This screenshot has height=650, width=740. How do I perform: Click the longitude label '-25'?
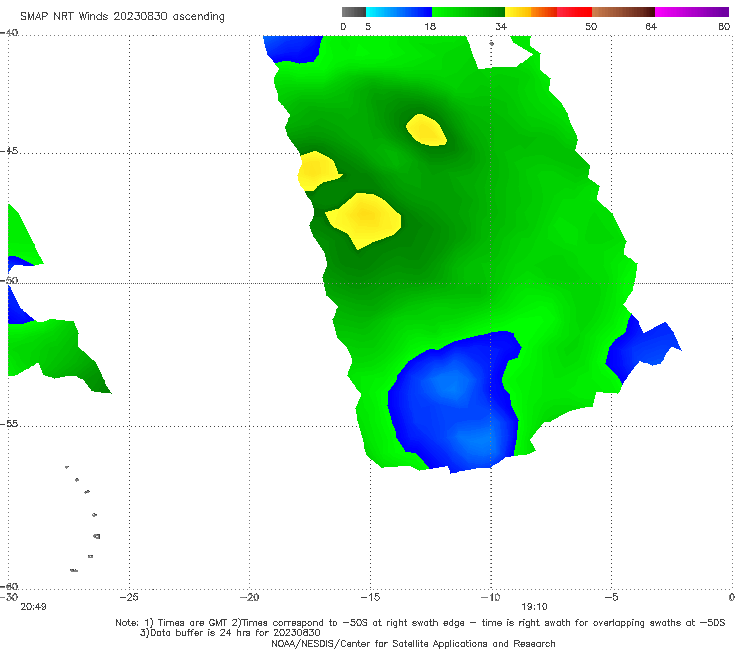(129, 597)
